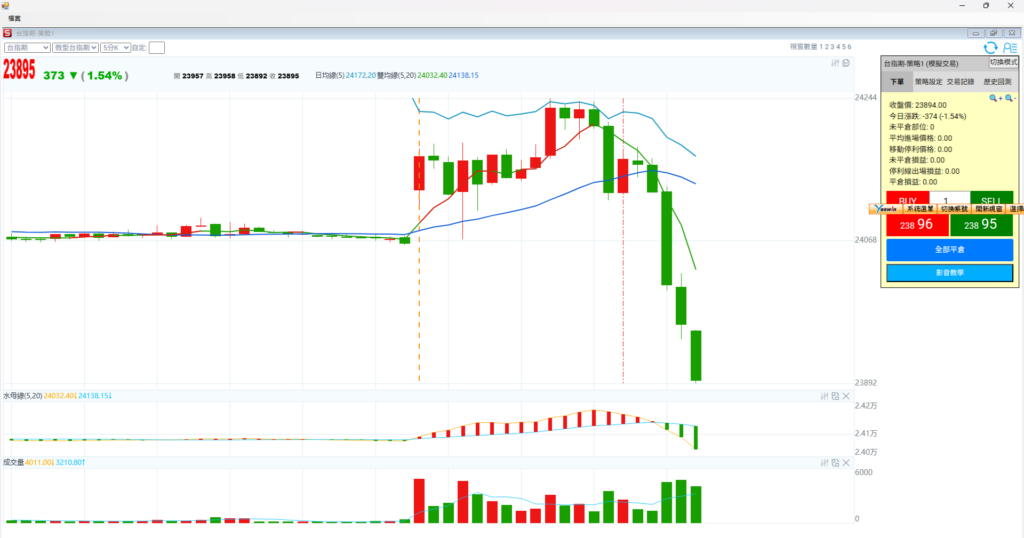
Task: Click the copy icon on 水母線 panel
Action: [x=835, y=396]
